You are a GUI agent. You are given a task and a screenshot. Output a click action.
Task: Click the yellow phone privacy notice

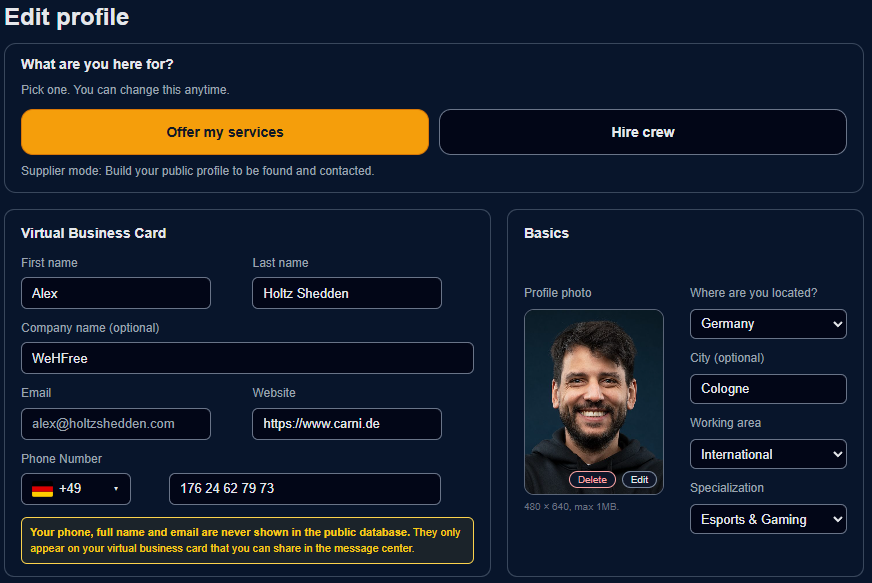[x=247, y=540]
